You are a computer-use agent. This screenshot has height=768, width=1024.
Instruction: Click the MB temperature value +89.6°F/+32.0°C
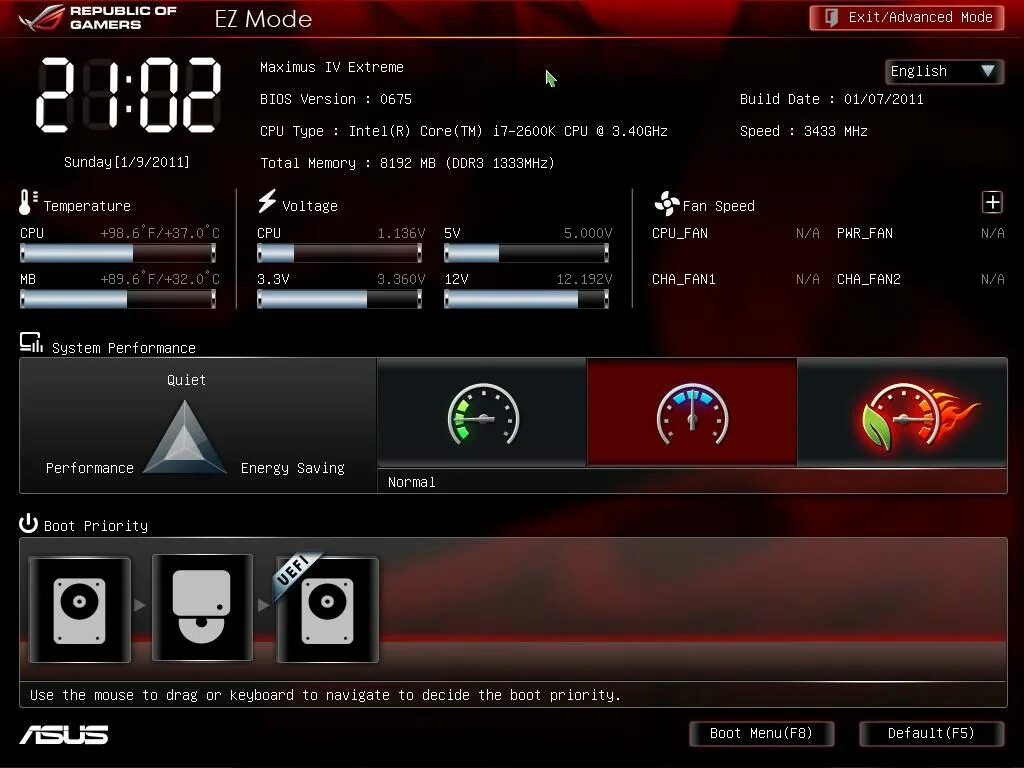(160, 280)
